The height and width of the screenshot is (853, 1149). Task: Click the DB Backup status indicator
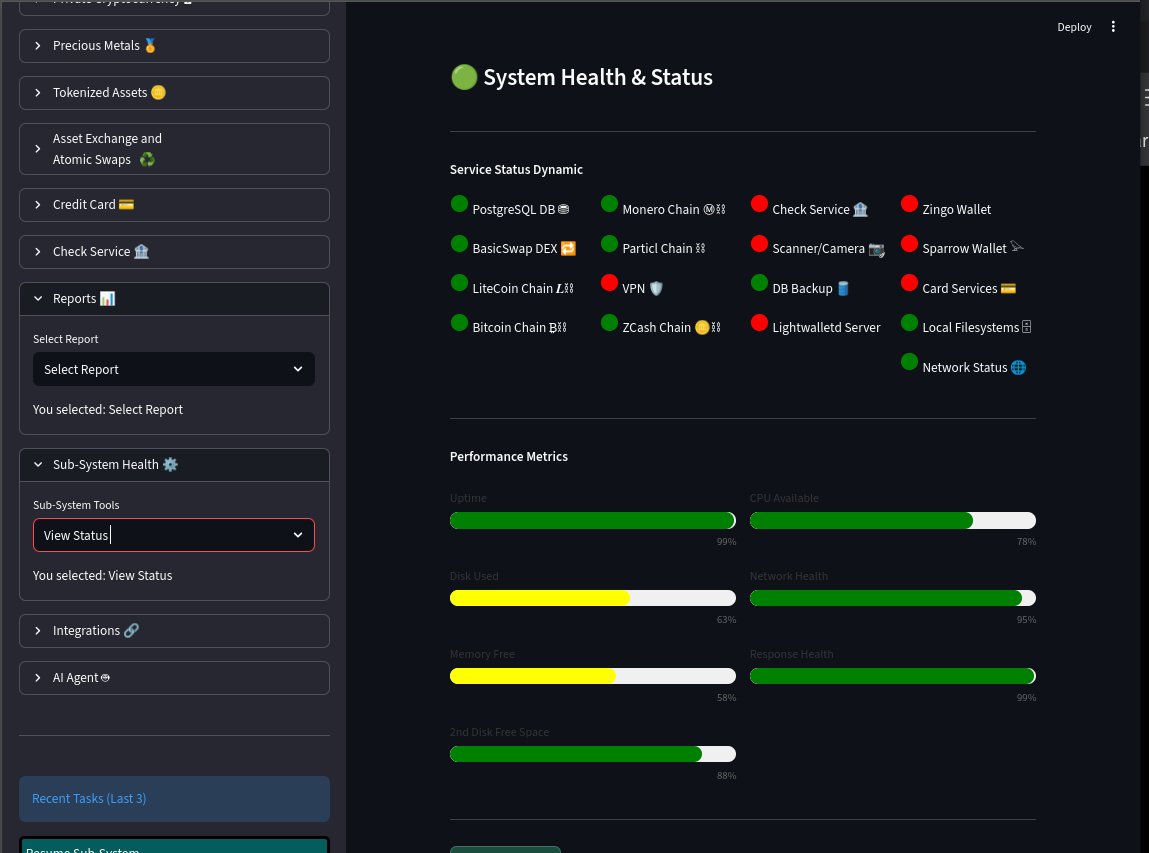coord(759,283)
